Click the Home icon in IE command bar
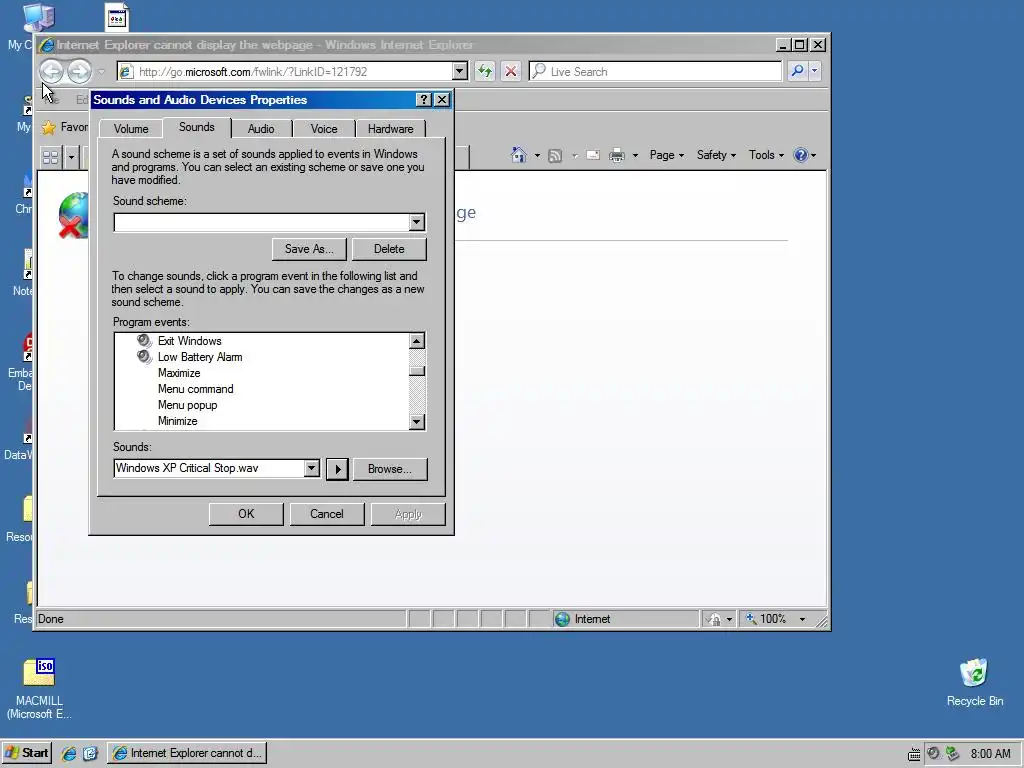Screen dimensions: 1024x768 point(519,155)
